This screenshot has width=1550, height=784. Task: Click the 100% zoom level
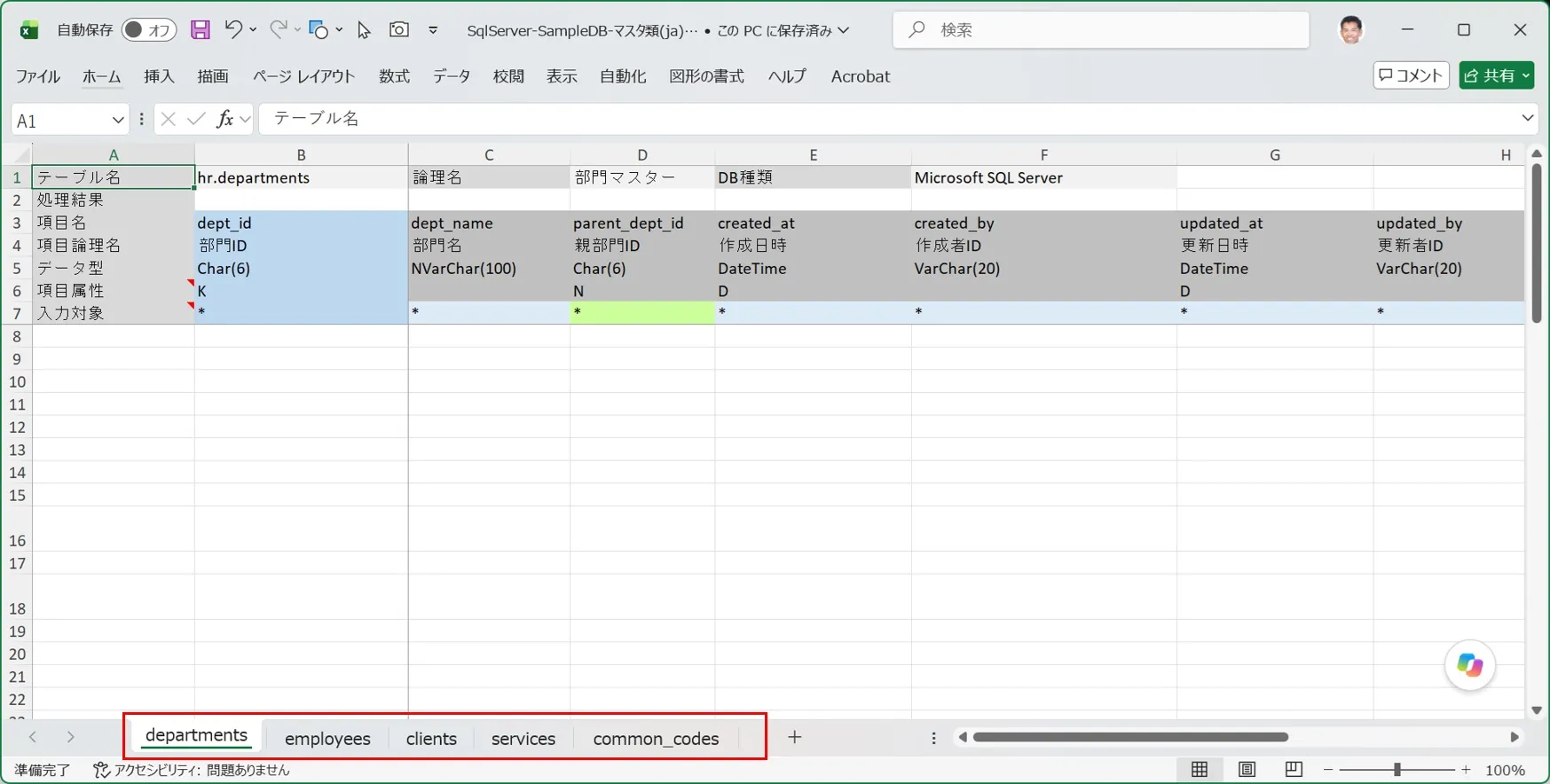point(1505,770)
